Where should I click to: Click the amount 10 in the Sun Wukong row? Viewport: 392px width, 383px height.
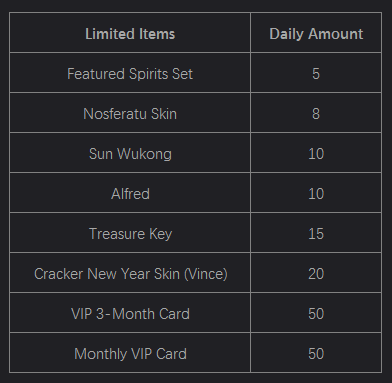pos(316,154)
